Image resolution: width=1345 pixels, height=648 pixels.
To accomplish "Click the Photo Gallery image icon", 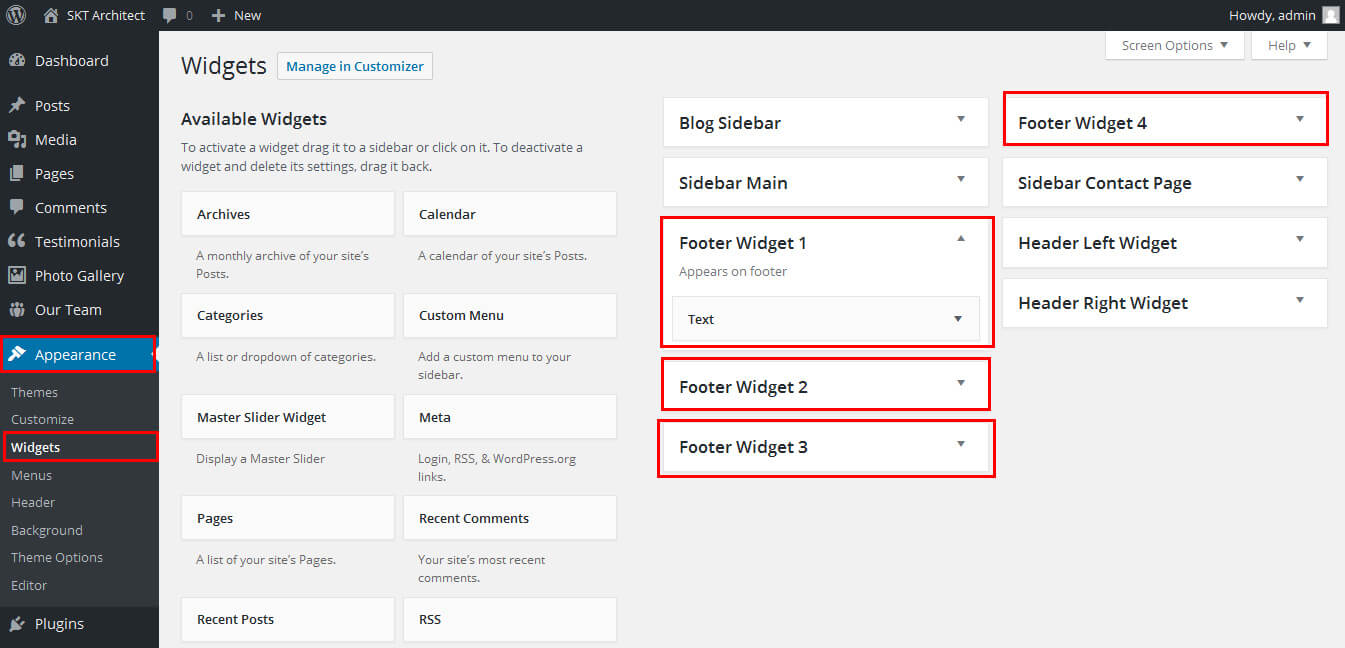I will (x=17, y=275).
